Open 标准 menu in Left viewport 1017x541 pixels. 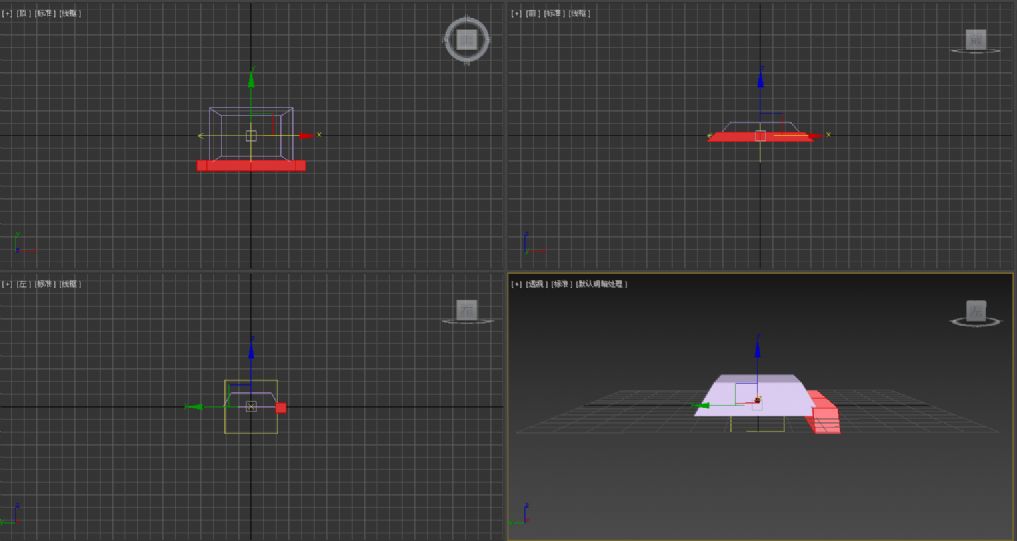pyautogui.click(x=44, y=284)
